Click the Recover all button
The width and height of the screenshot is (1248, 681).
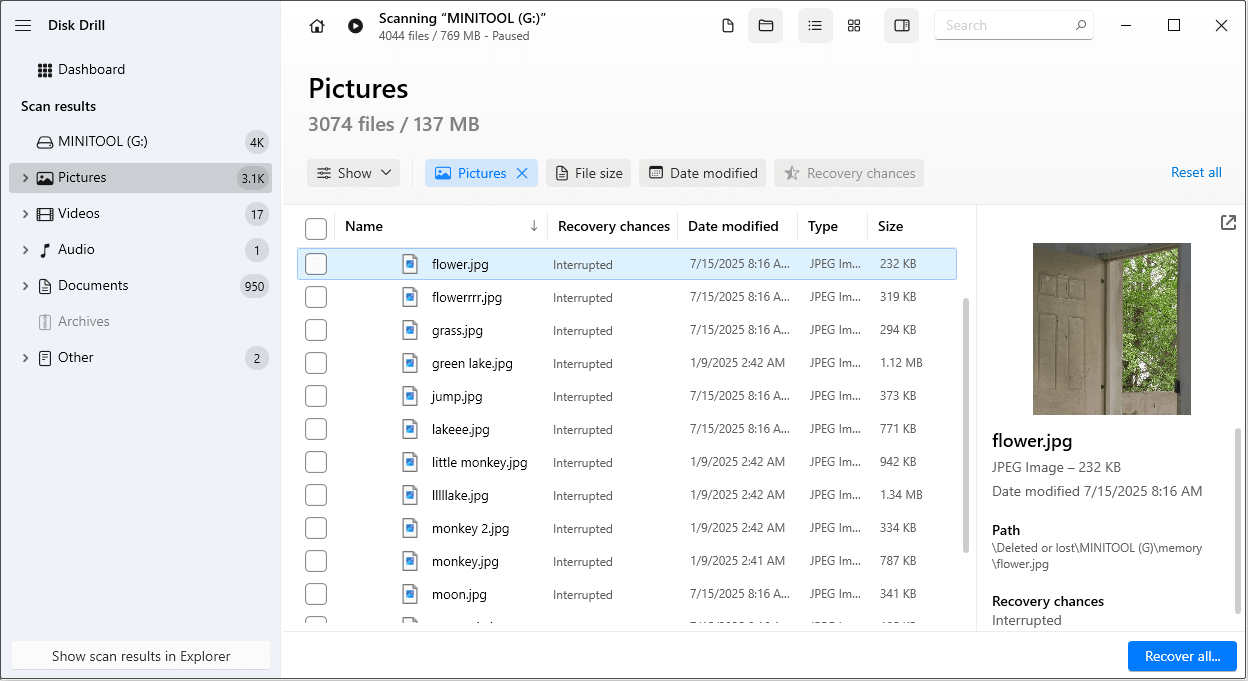click(x=1182, y=656)
